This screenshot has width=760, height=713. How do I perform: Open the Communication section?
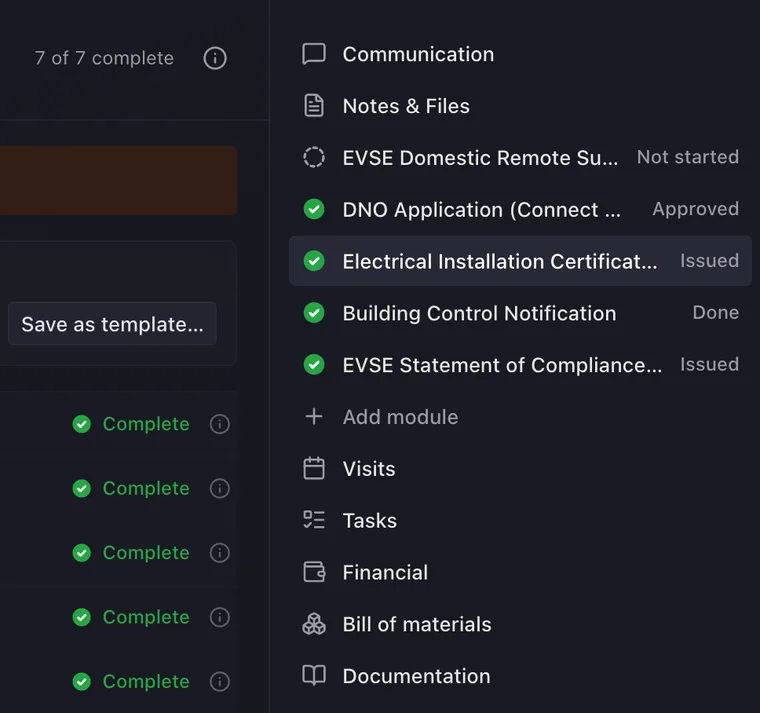click(520, 54)
